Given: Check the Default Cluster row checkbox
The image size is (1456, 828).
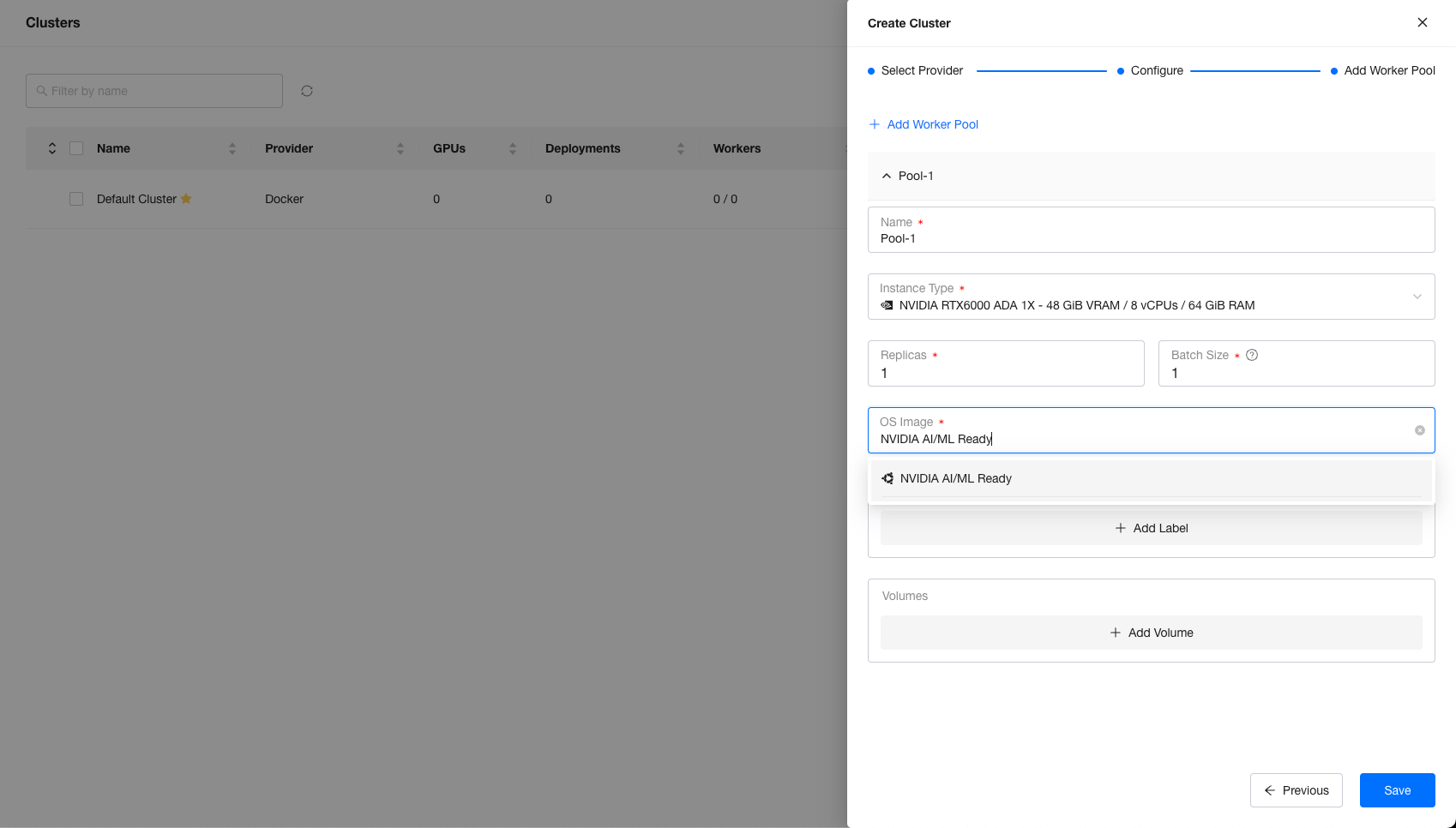Looking at the screenshot, I should (76, 199).
